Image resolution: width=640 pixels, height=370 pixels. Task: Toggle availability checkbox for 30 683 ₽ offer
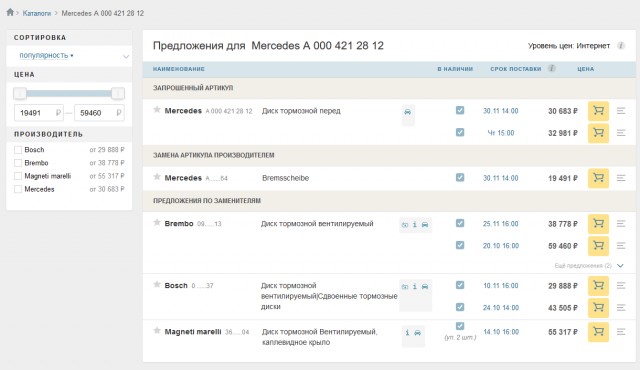pos(460,110)
